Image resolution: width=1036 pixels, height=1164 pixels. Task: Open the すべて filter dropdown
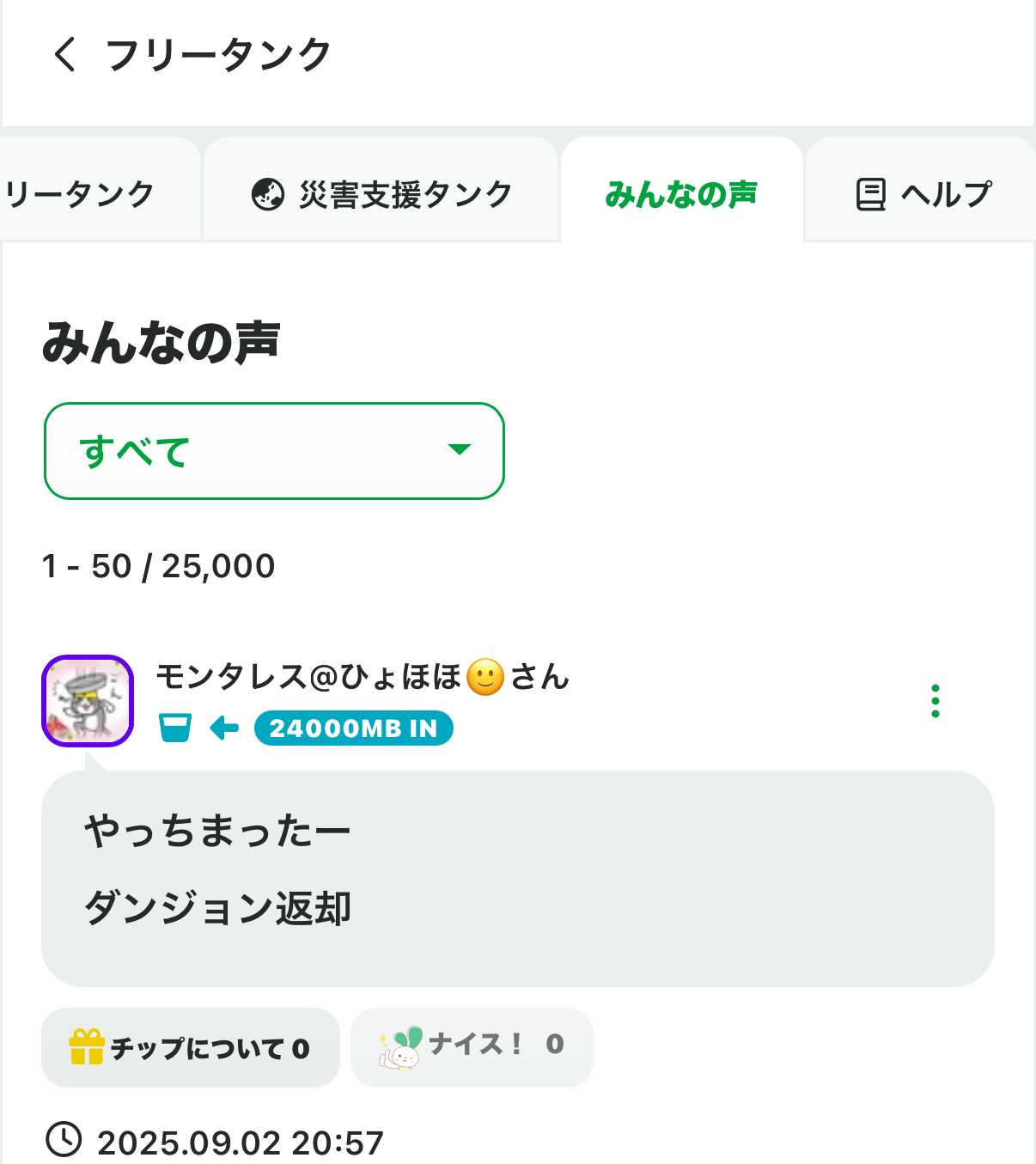pos(273,451)
